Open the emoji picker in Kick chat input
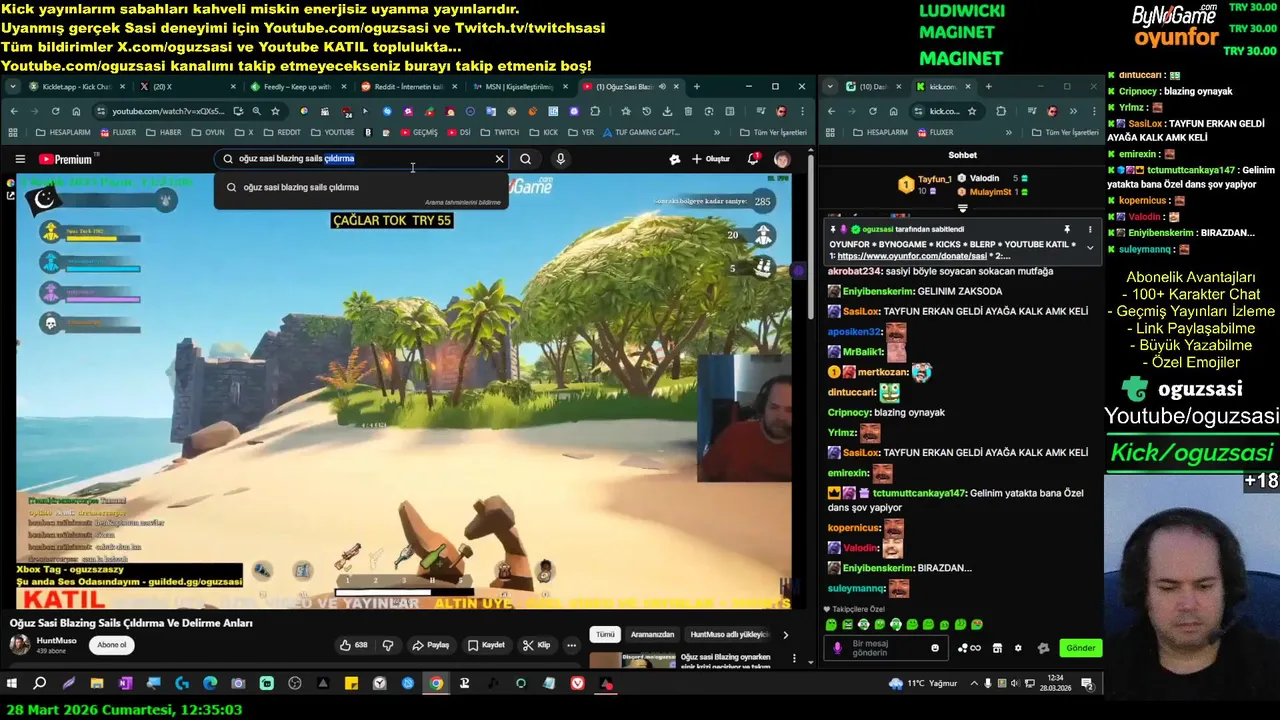The width and height of the screenshot is (1280, 720). click(x=935, y=648)
